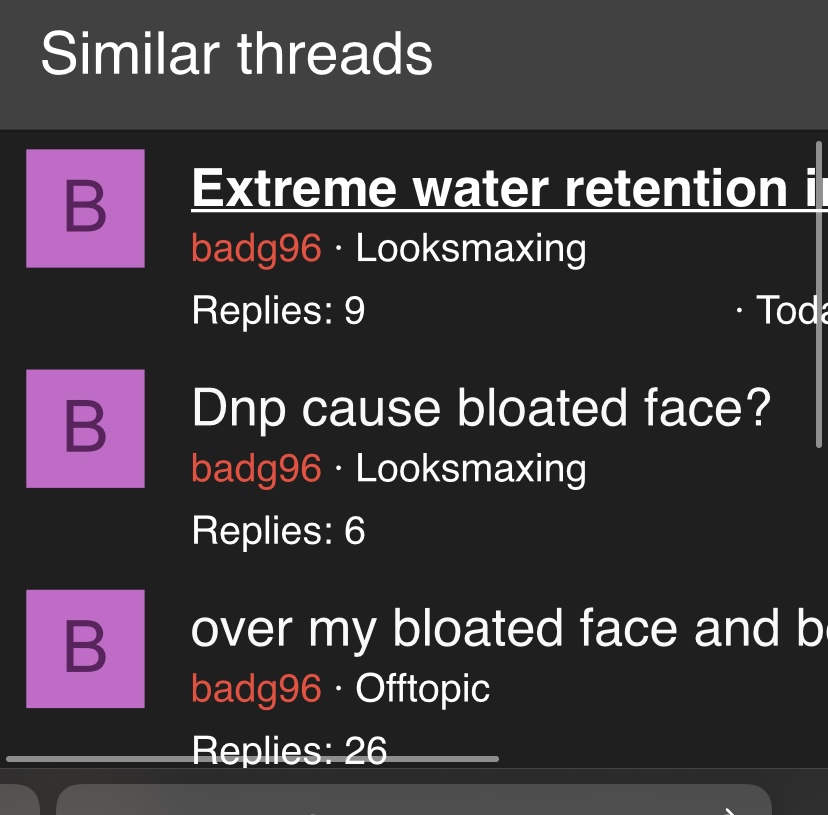This screenshot has height=815, width=828.
Task: Click the vertical scrollbar on the right
Action: click(x=818, y=295)
